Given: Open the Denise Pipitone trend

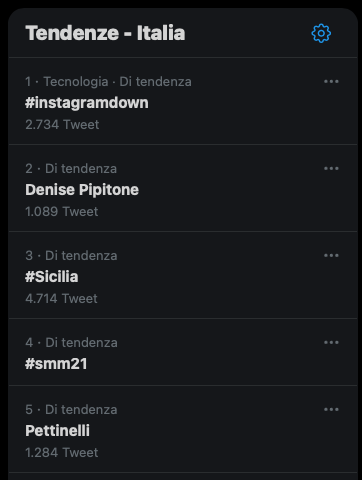Looking at the screenshot, I should [x=82, y=190].
